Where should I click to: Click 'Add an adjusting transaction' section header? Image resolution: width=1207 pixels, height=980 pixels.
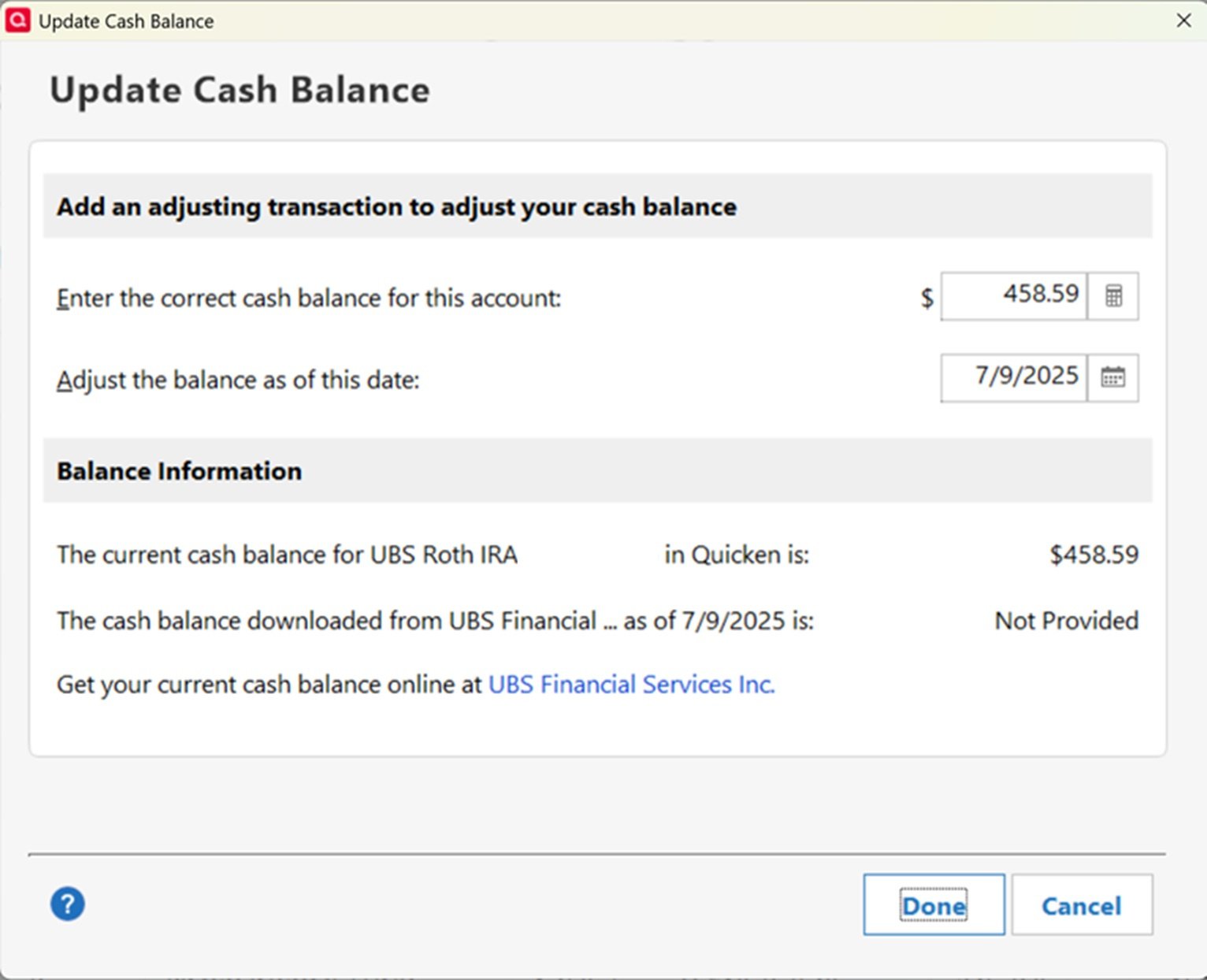click(597, 206)
